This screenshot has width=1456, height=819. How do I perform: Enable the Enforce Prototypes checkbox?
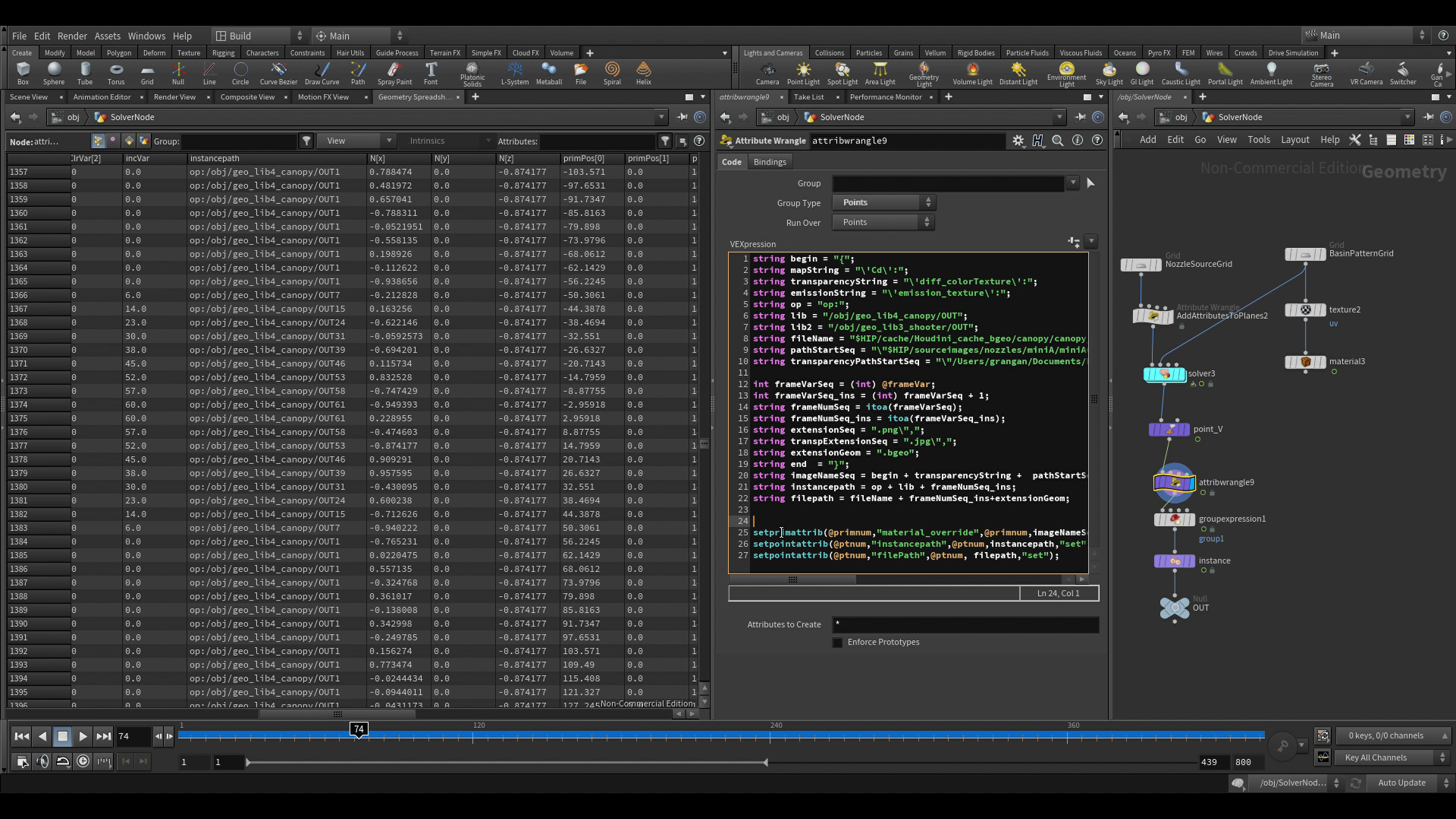click(x=838, y=642)
